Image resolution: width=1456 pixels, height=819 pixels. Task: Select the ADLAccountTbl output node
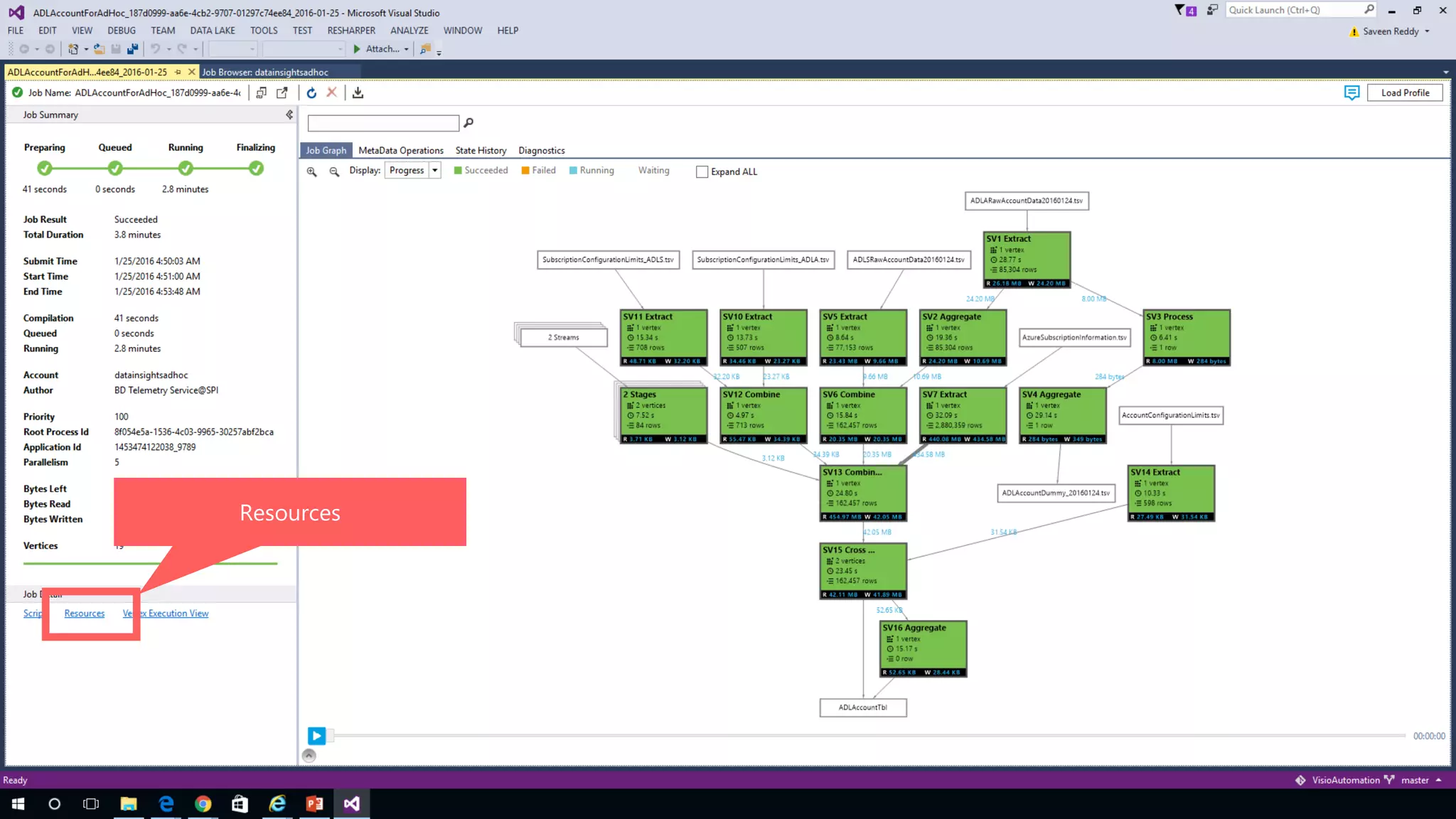[863, 707]
